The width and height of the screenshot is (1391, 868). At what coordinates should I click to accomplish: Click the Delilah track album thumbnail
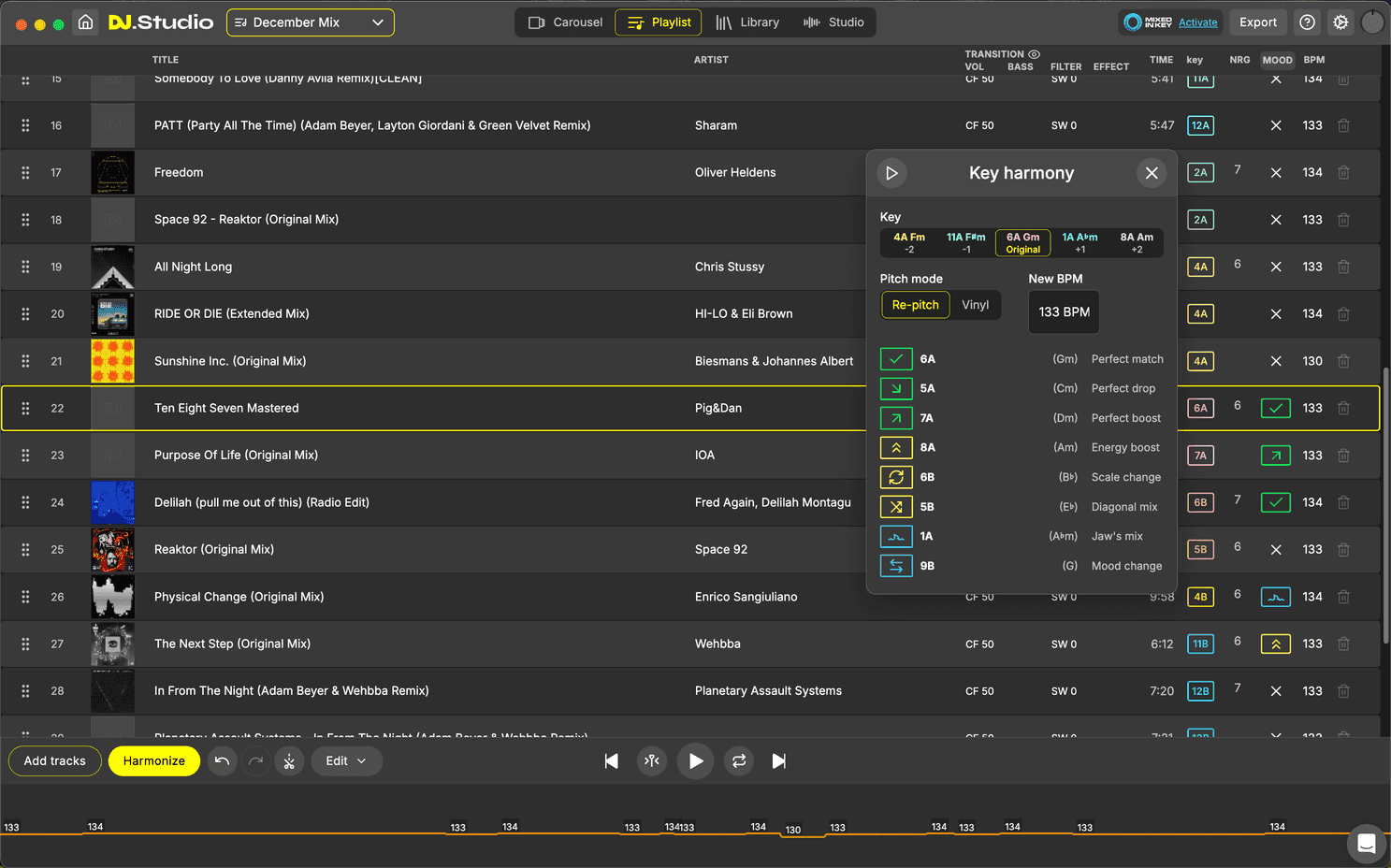[112, 502]
